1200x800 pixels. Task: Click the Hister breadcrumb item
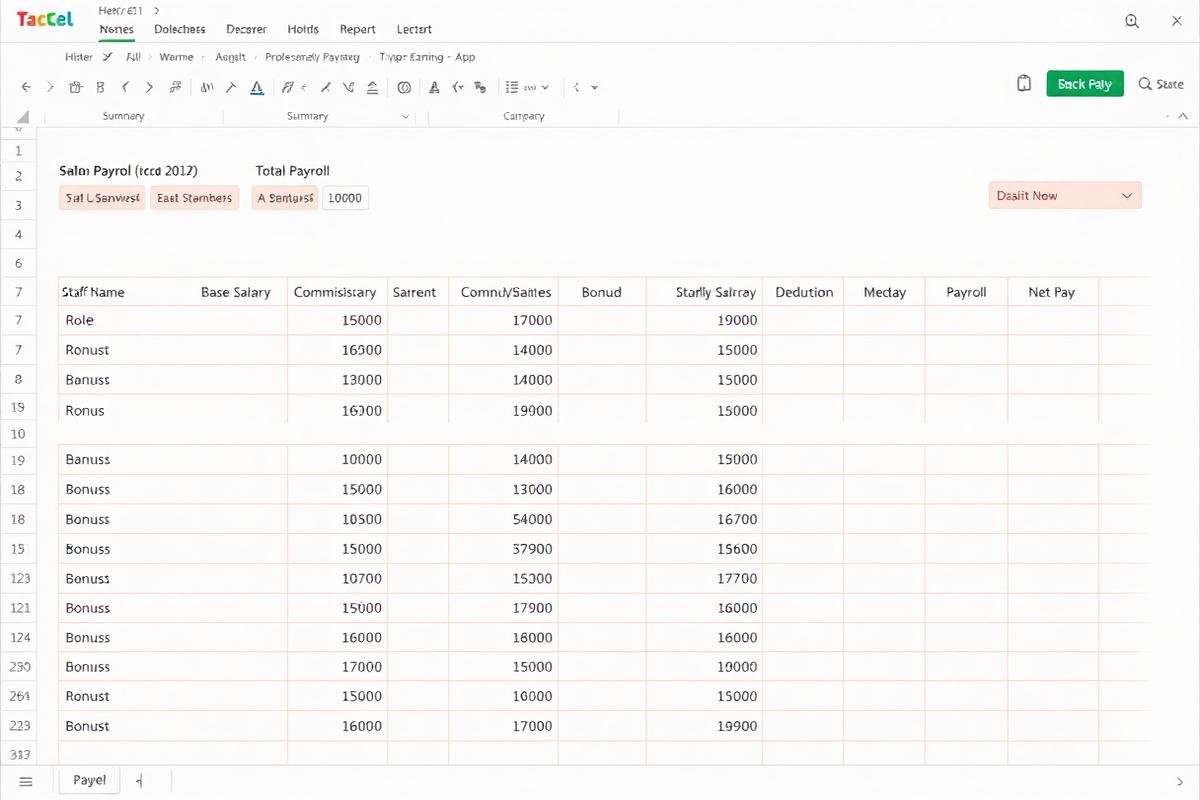click(79, 57)
